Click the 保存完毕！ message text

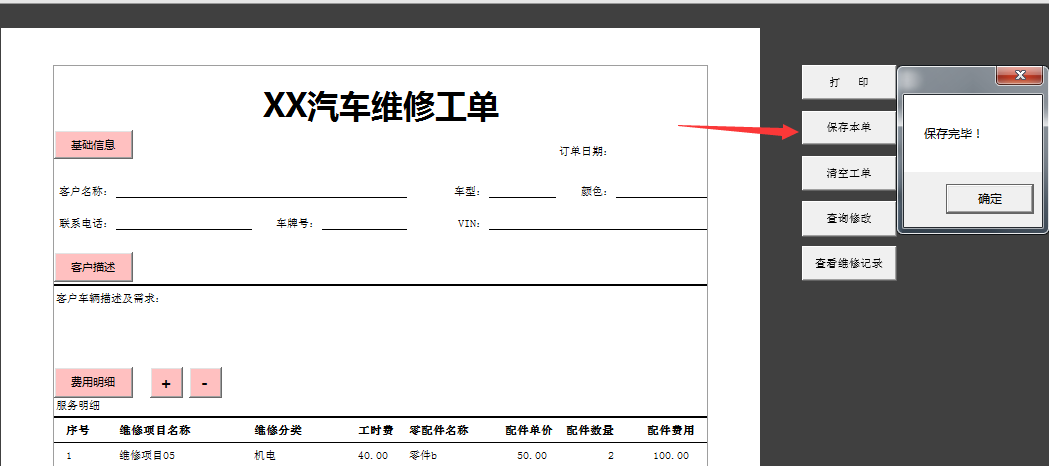pyautogui.click(x=953, y=134)
